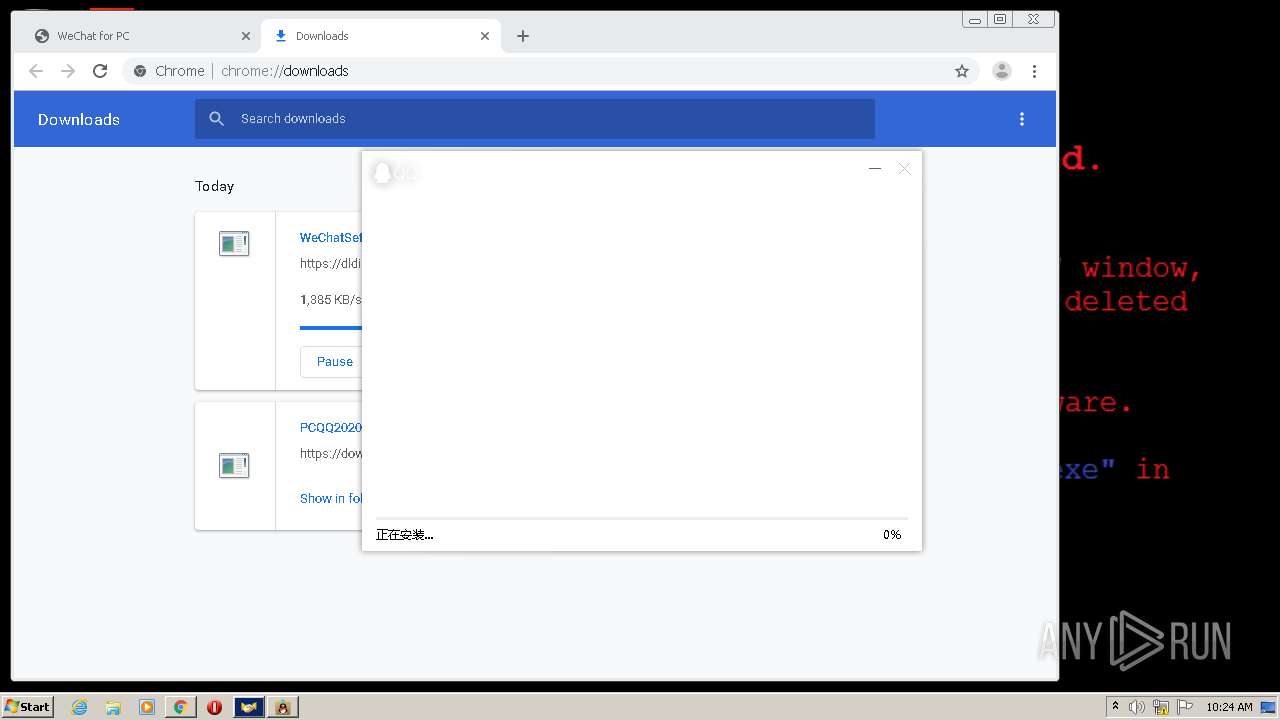Open the Chrome profile avatar
Image resolution: width=1280 pixels, height=720 pixels.
tap(1001, 71)
